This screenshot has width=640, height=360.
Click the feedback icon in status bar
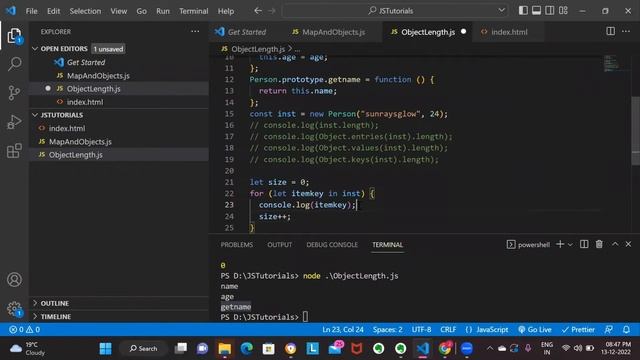coord(609,329)
